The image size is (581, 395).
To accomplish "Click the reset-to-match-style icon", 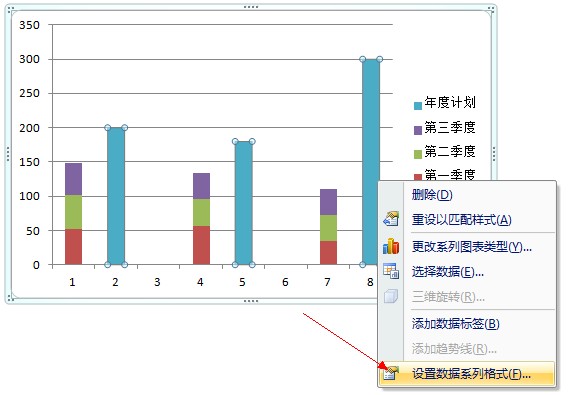I will (x=391, y=219).
